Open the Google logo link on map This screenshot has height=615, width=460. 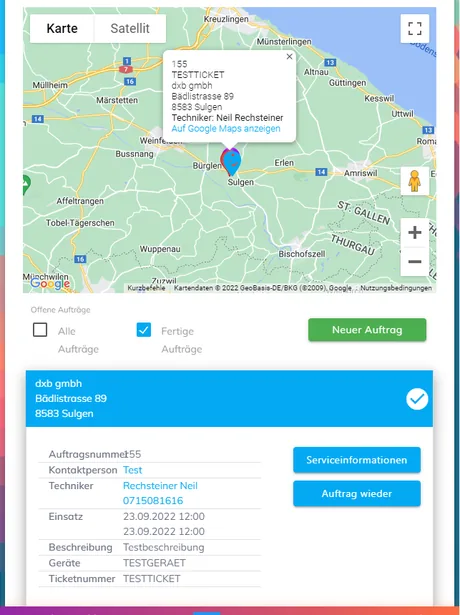coord(50,283)
